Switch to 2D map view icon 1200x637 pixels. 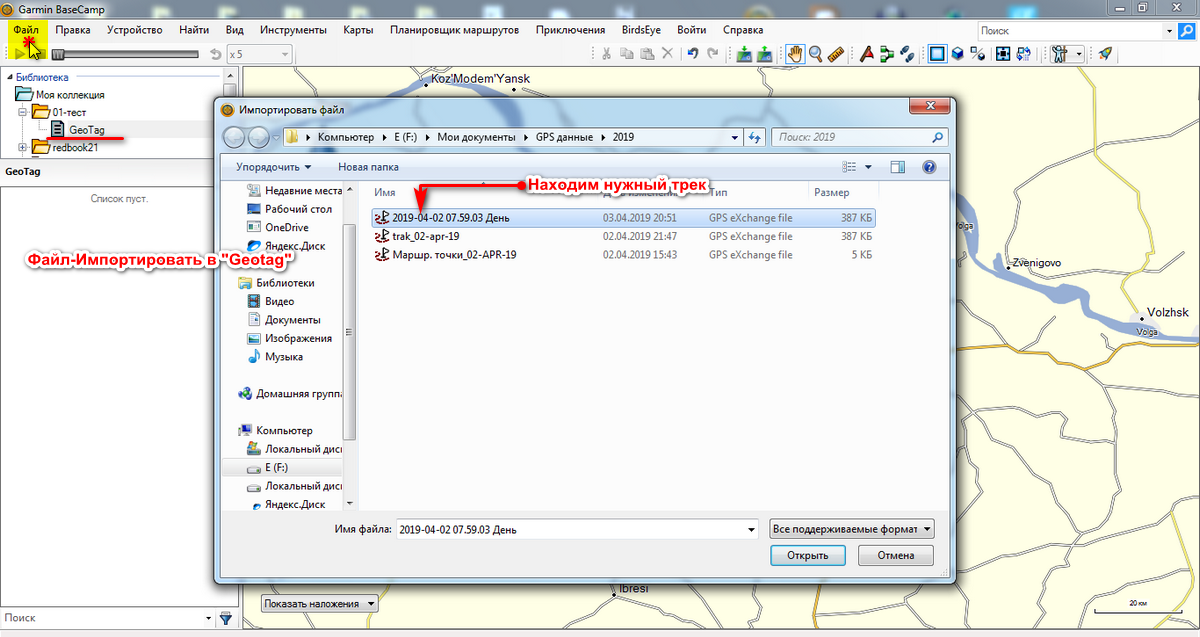click(x=937, y=54)
